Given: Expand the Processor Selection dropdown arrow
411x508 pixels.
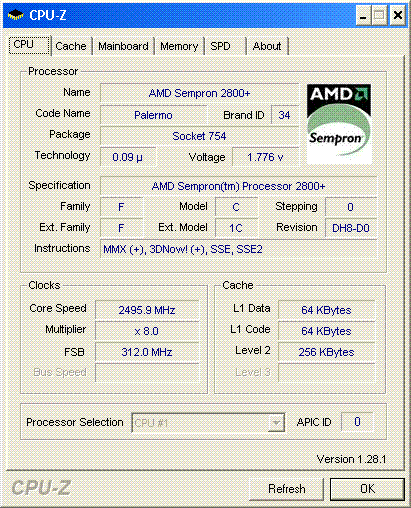Looking at the screenshot, I should pyautogui.click(x=276, y=423).
